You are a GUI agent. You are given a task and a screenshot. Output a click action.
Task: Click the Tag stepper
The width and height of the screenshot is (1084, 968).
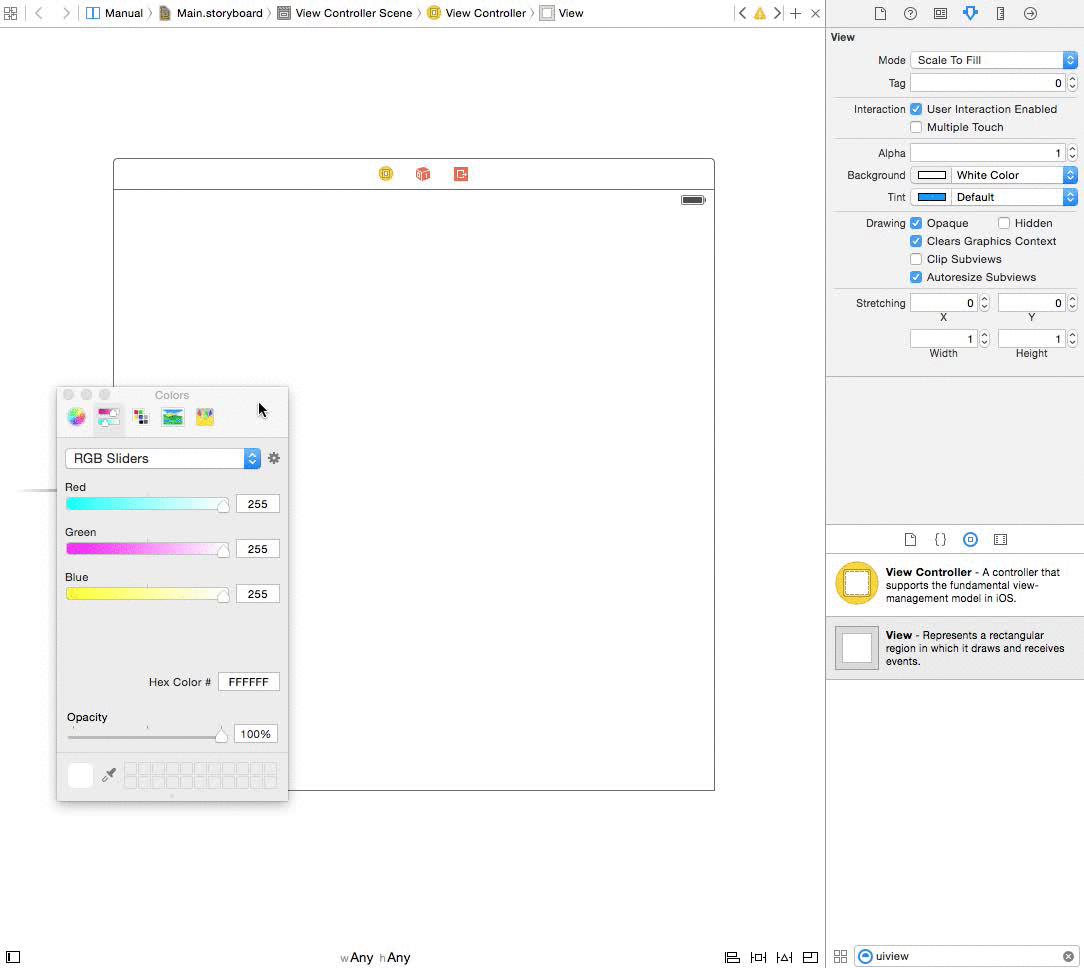tap(1072, 83)
